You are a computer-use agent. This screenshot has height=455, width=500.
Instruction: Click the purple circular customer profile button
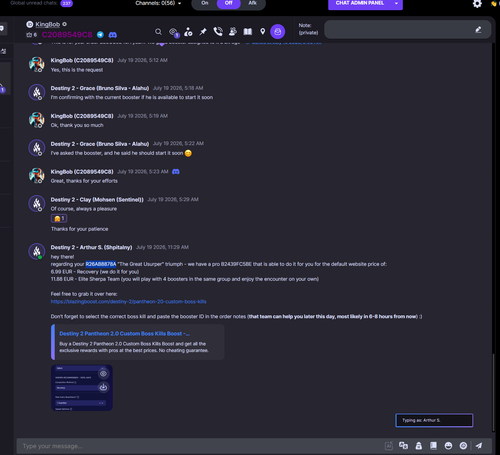[x=277, y=32]
